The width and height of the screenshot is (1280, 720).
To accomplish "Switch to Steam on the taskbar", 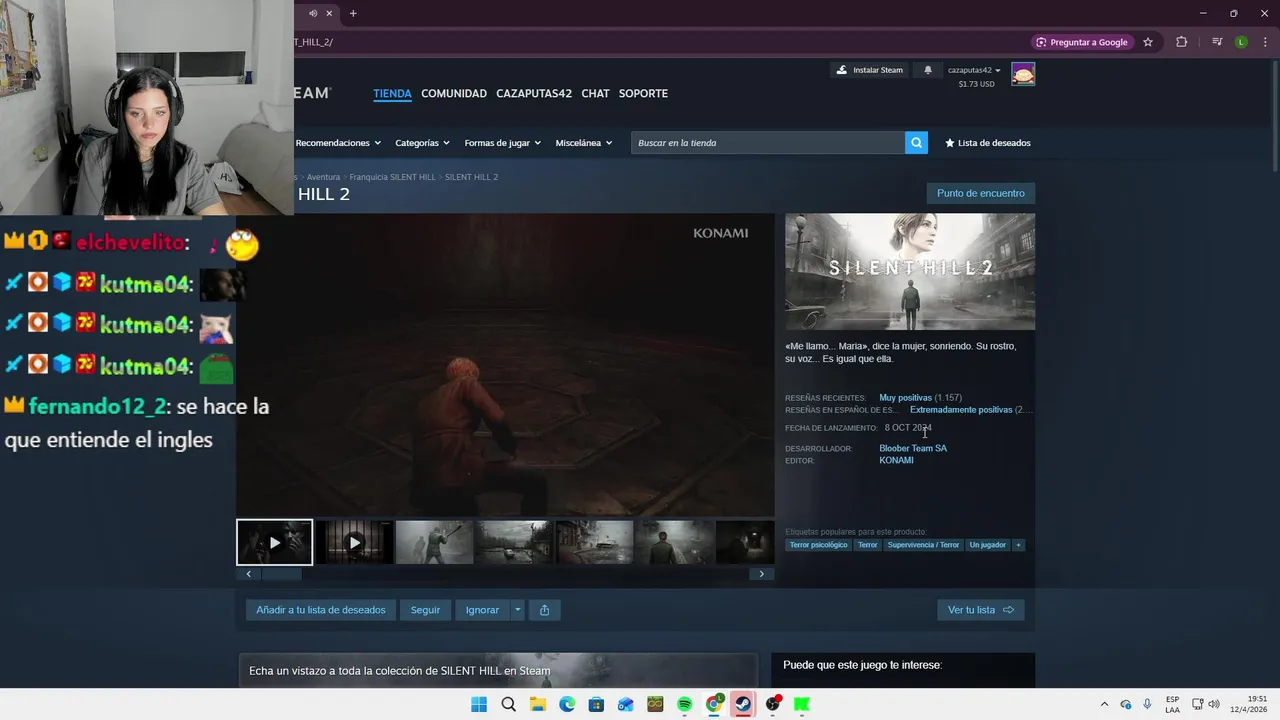I will (x=743, y=704).
